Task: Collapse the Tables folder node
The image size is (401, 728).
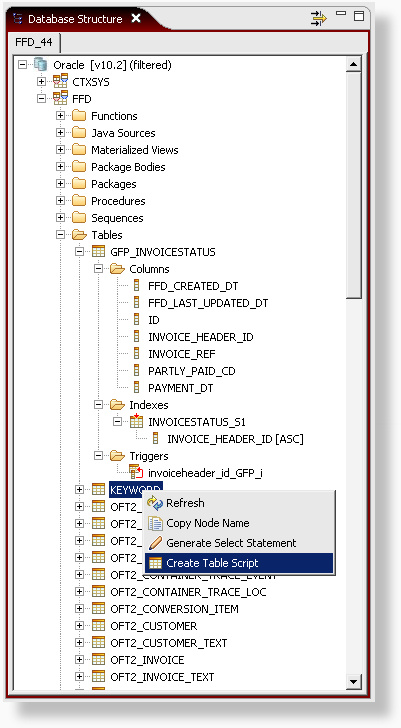Action: click(x=60, y=235)
